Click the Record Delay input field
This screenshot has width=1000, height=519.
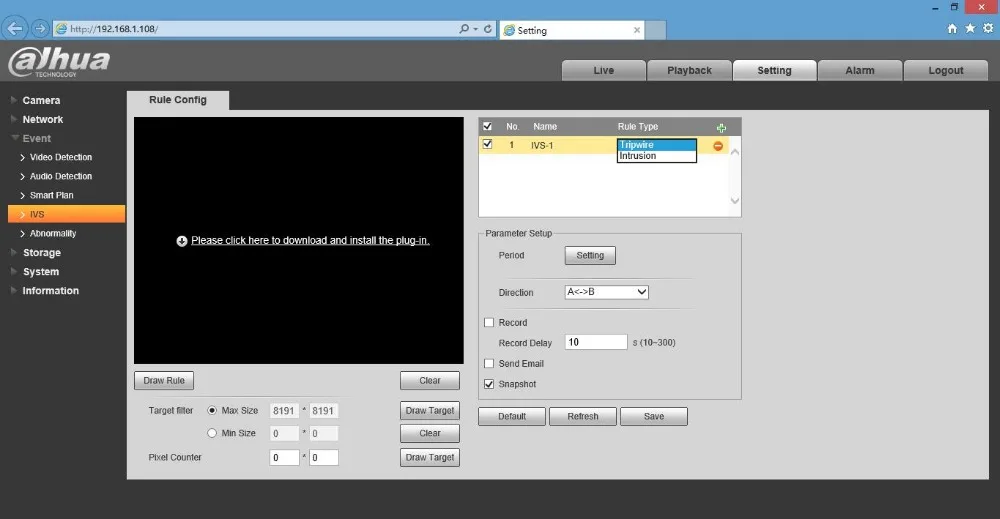pos(596,342)
